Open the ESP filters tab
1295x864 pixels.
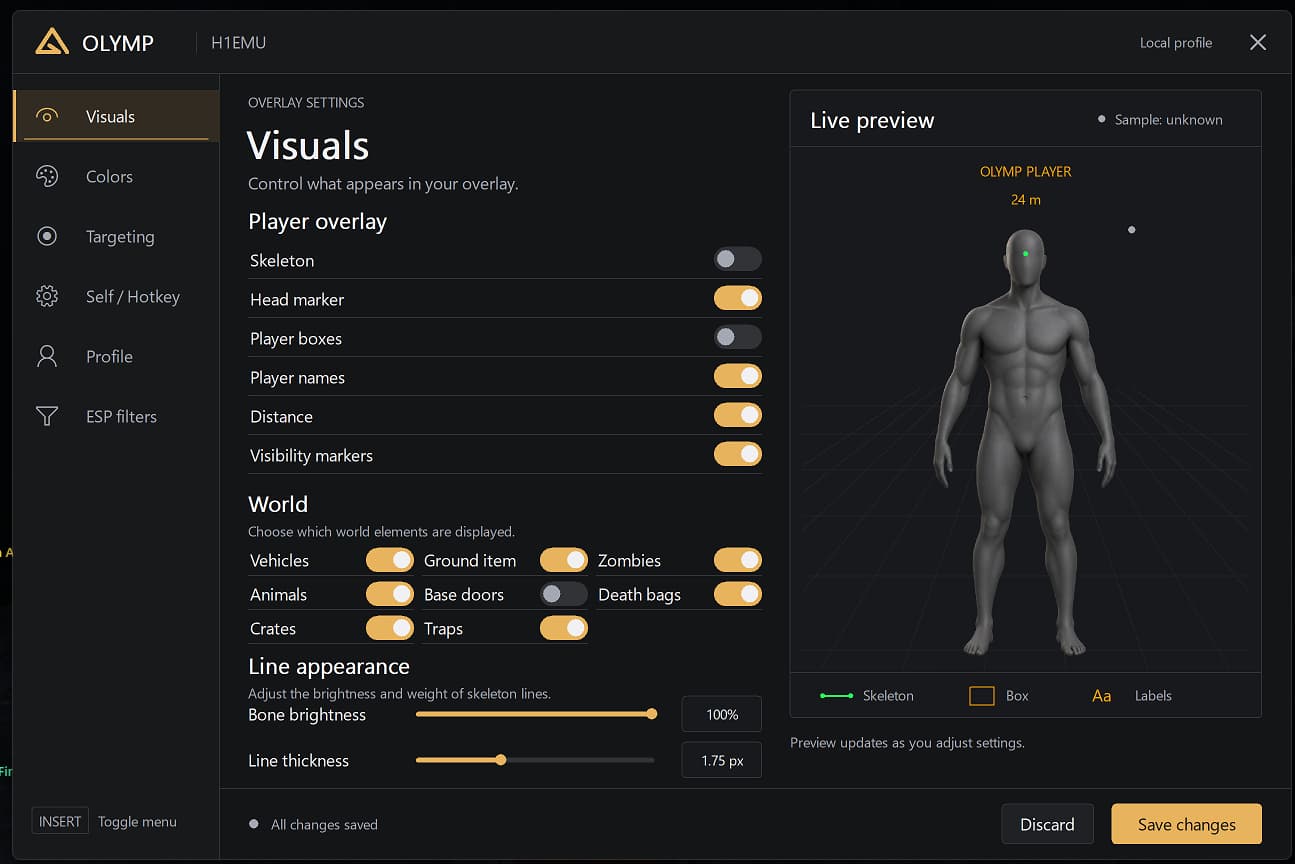(116, 416)
